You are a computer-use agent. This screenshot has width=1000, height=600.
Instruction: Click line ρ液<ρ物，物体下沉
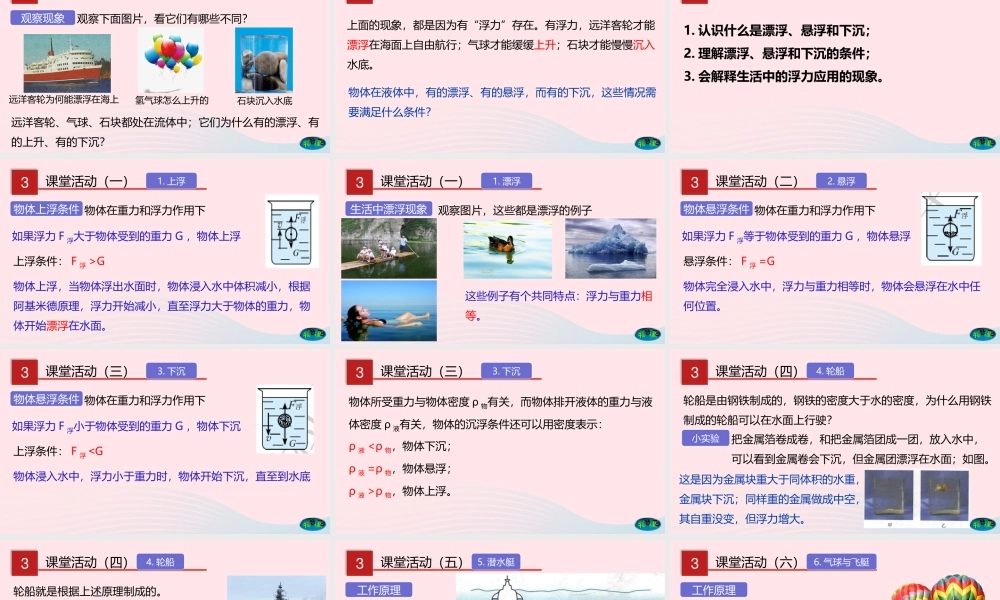400,446
